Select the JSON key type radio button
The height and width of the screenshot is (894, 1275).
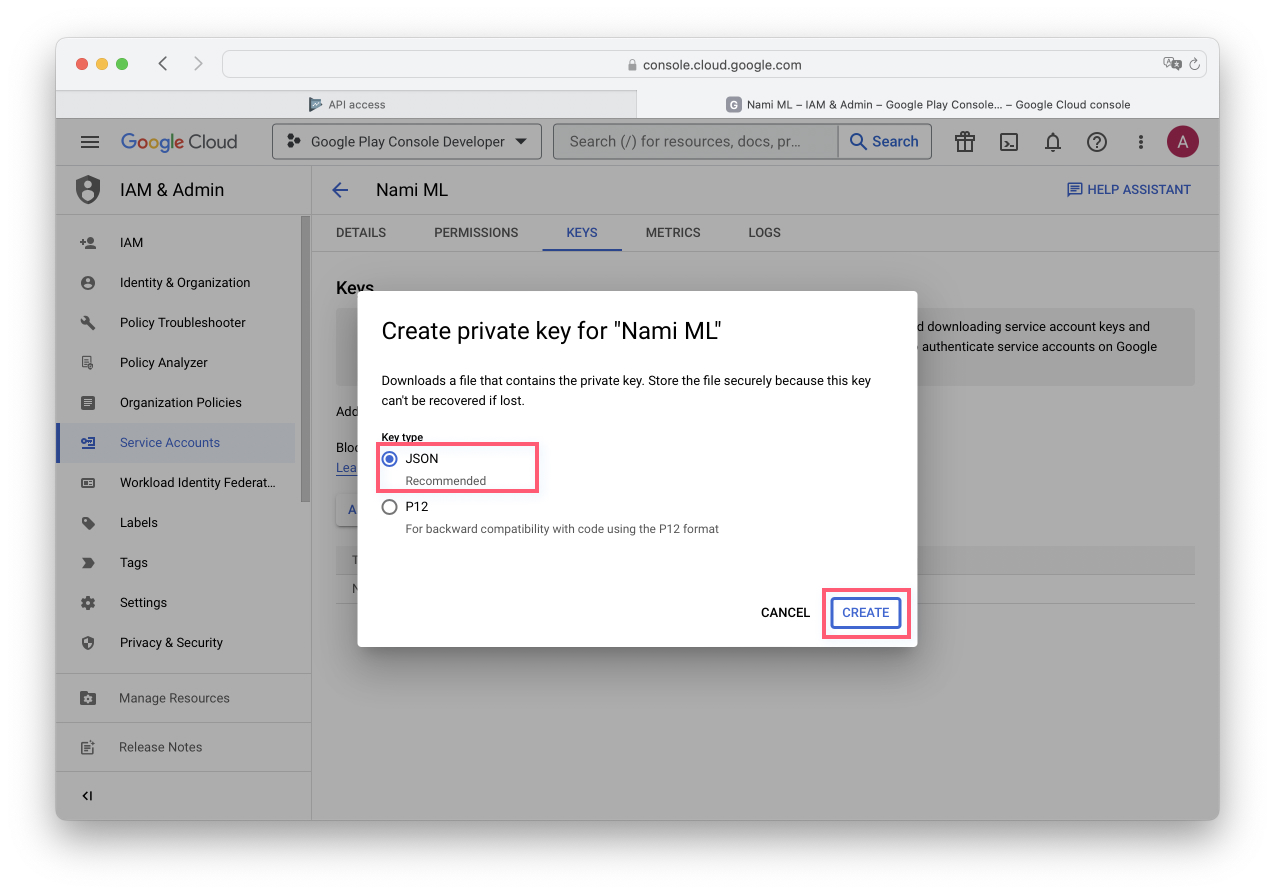point(390,459)
